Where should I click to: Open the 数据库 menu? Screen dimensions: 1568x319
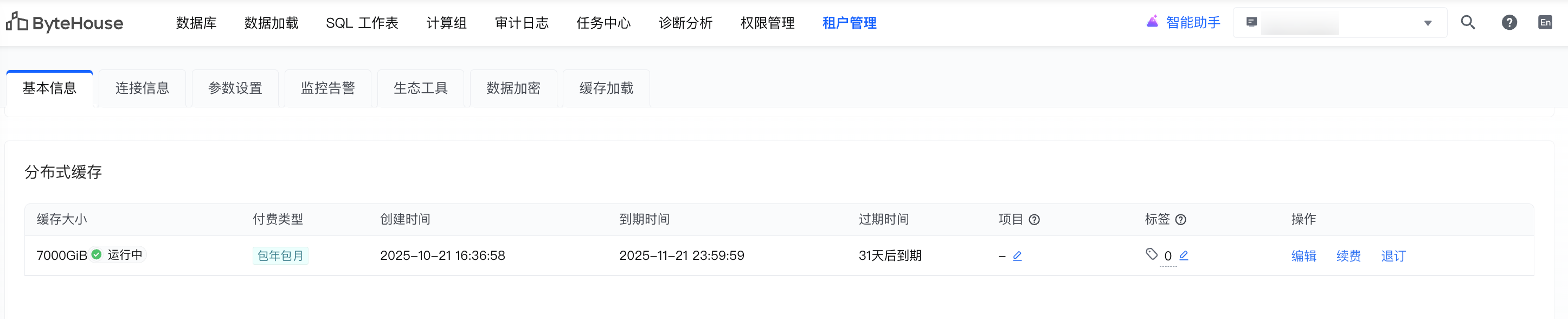tap(196, 23)
